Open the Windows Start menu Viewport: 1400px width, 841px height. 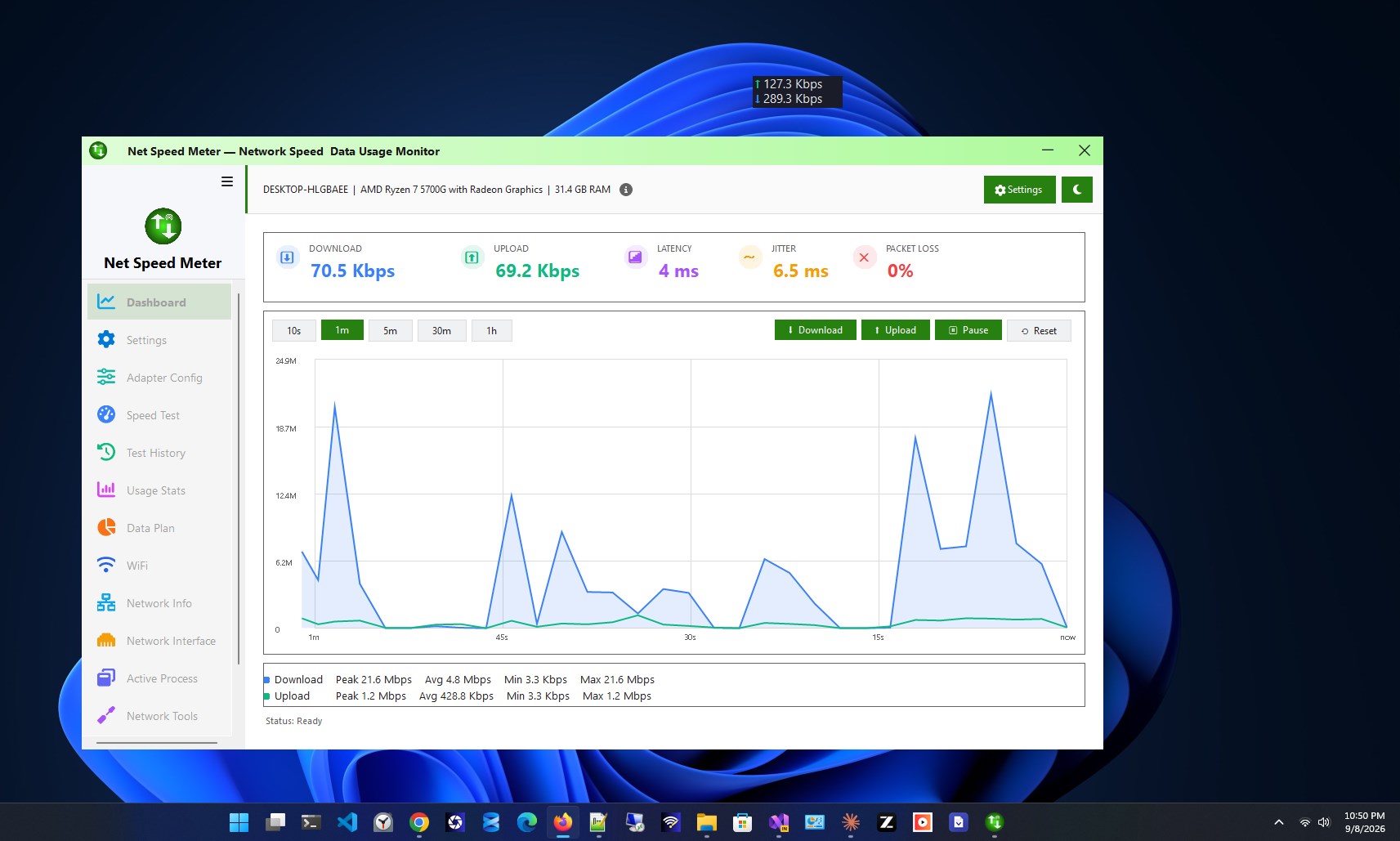(x=239, y=822)
